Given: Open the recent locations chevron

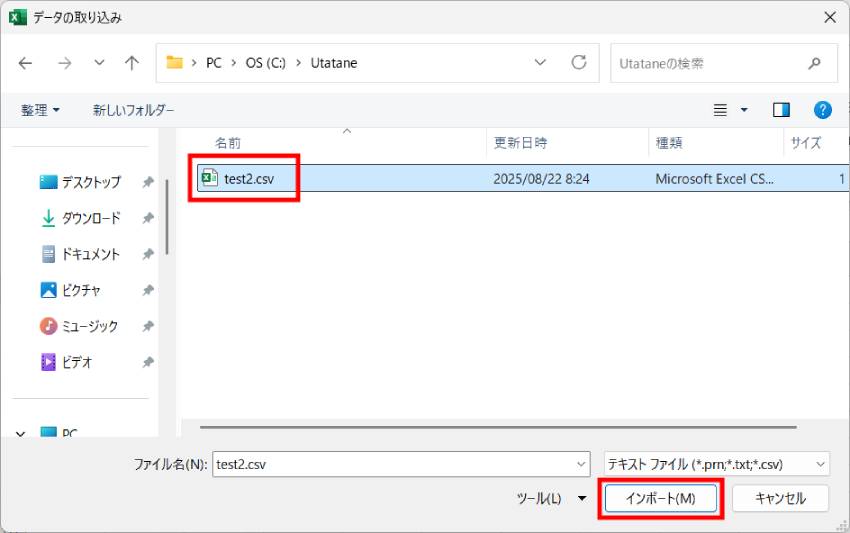Looking at the screenshot, I should (99, 63).
